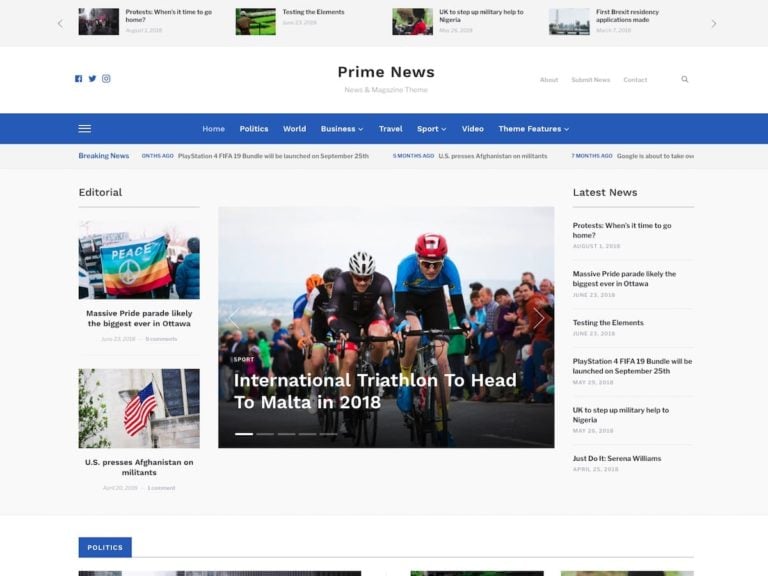Open Nigeria military help carousel thumbnail
The width and height of the screenshot is (768, 576).
(412, 22)
